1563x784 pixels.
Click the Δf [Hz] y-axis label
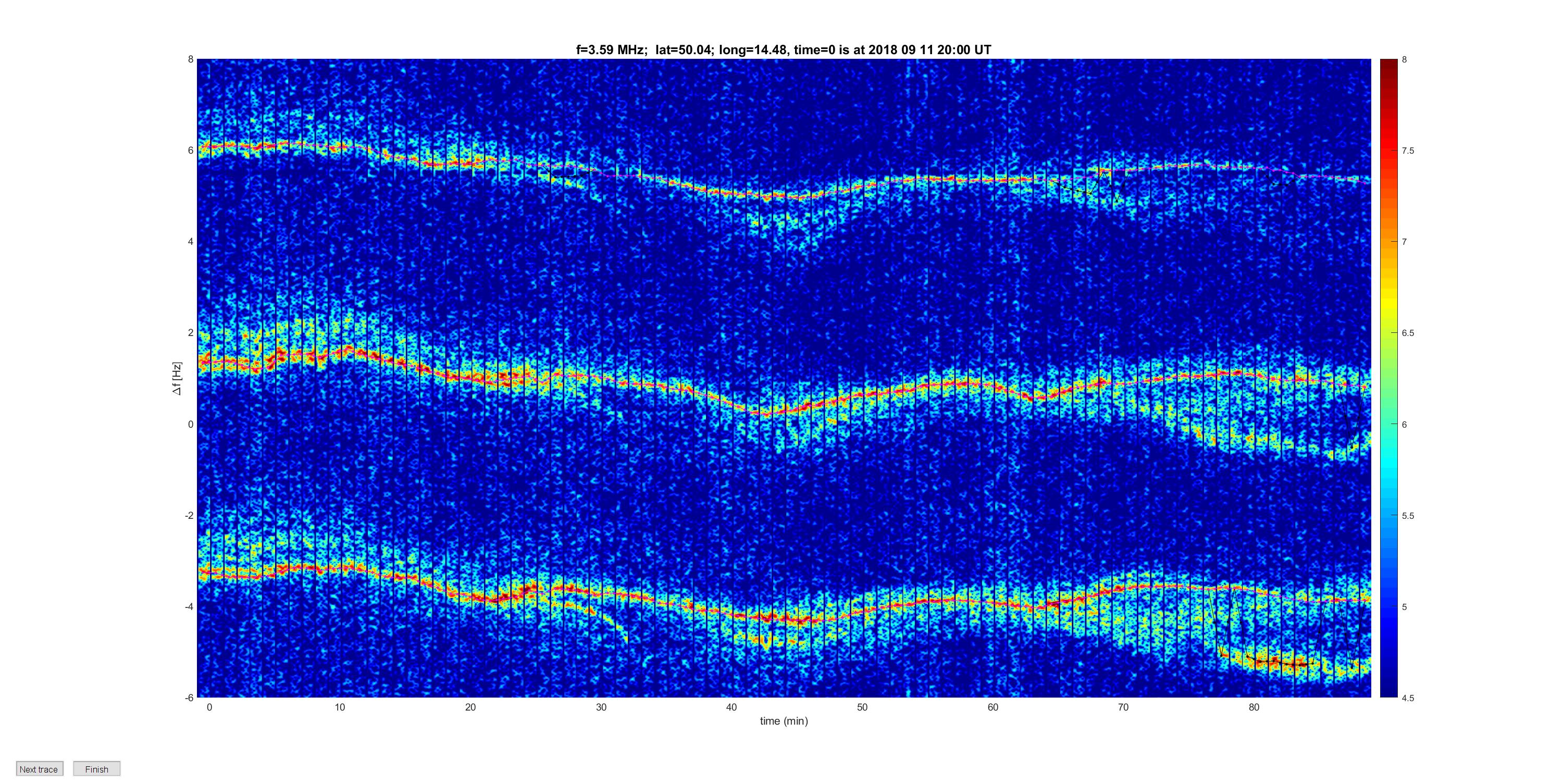coord(177,379)
